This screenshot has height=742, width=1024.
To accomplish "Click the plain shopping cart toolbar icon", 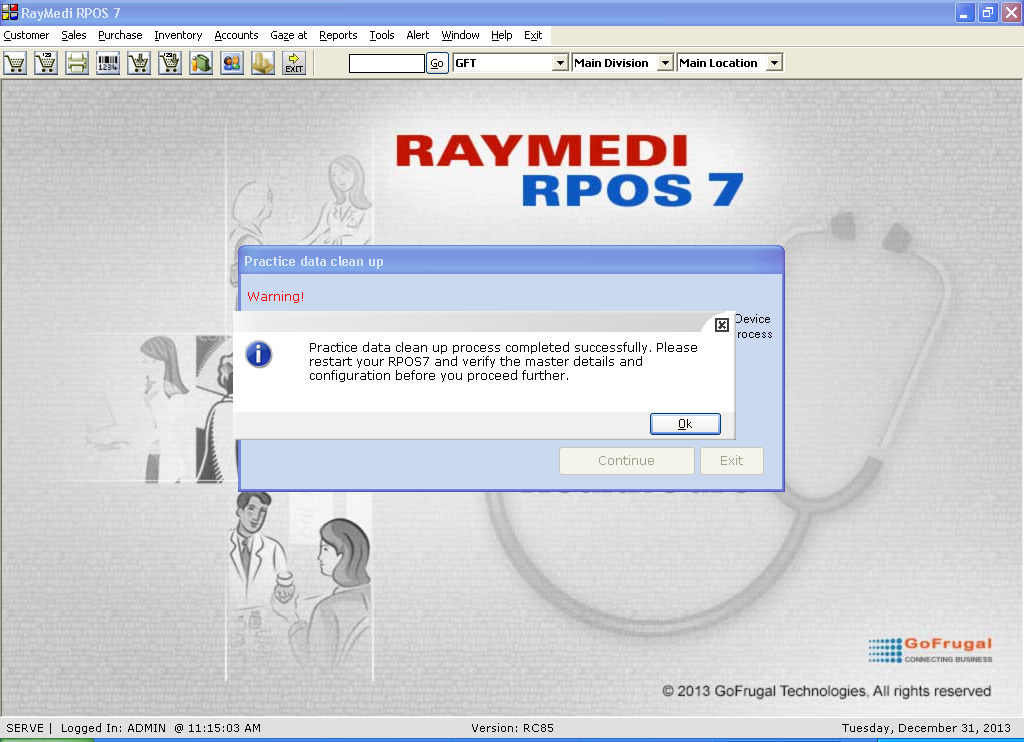I will click(15, 63).
